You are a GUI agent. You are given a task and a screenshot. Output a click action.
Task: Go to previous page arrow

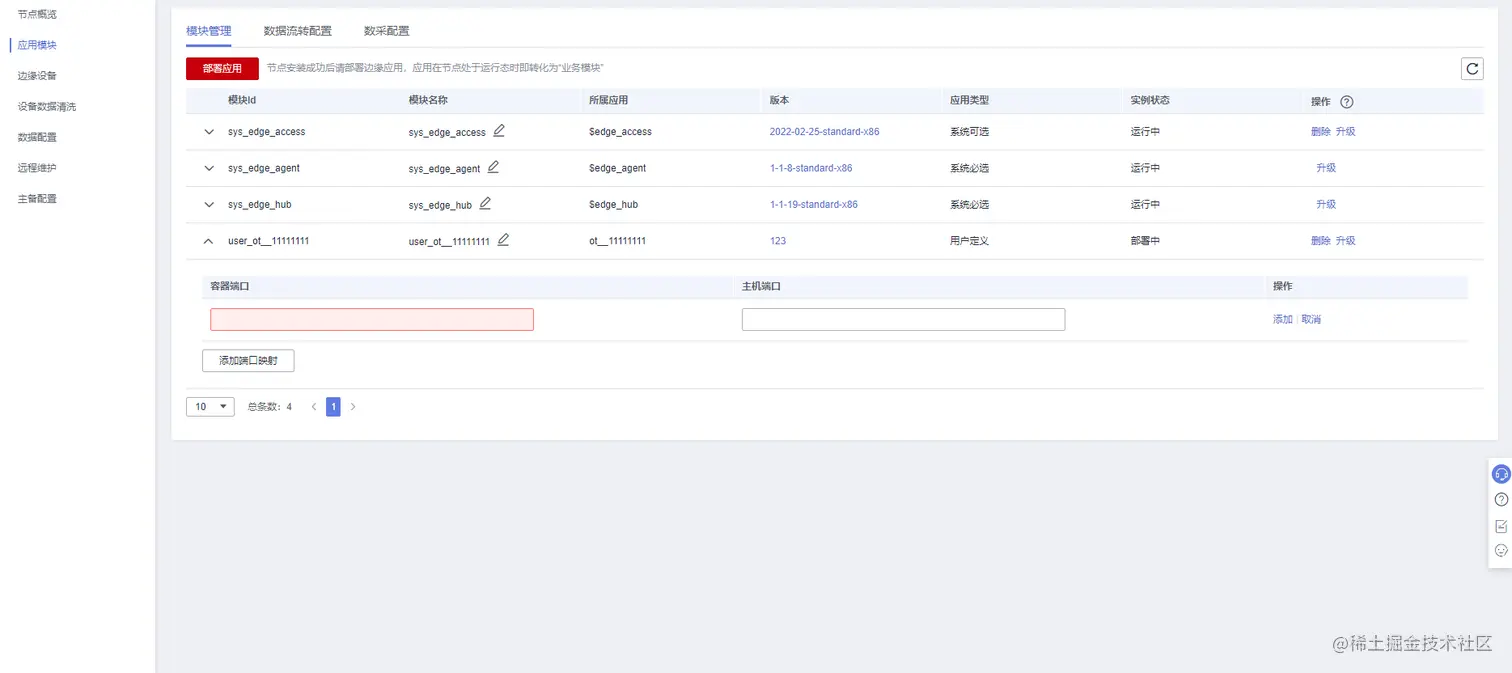314,407
